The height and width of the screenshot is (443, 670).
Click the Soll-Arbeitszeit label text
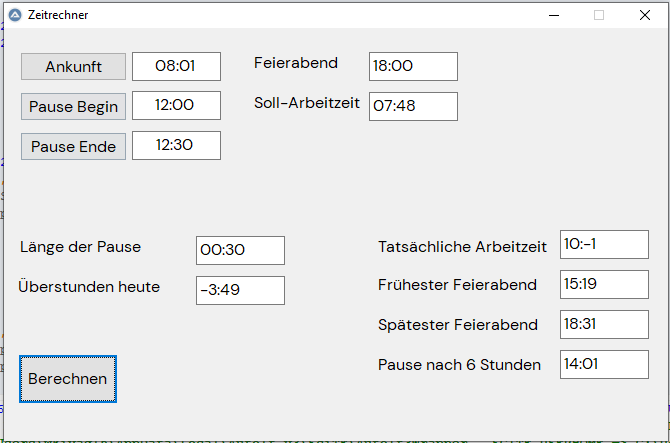pos(307,103)
